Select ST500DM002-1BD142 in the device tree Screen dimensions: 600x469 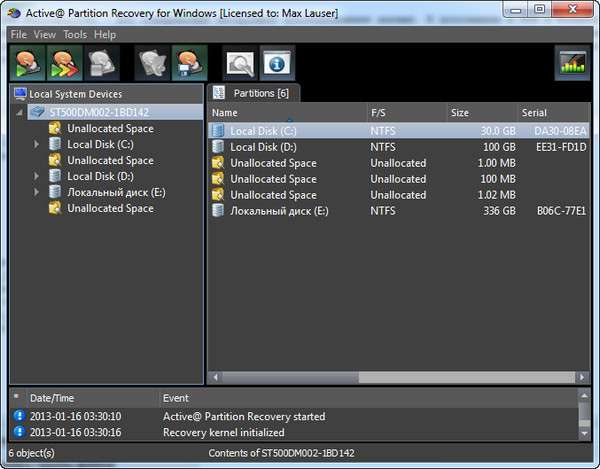pyautogui.click(x=99, y=112)
